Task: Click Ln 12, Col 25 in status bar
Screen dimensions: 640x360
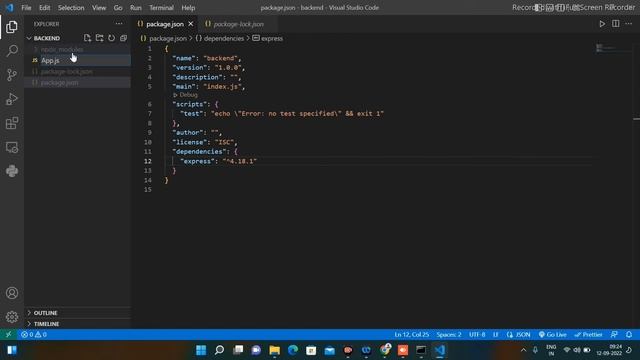Action: click(411, 334)
